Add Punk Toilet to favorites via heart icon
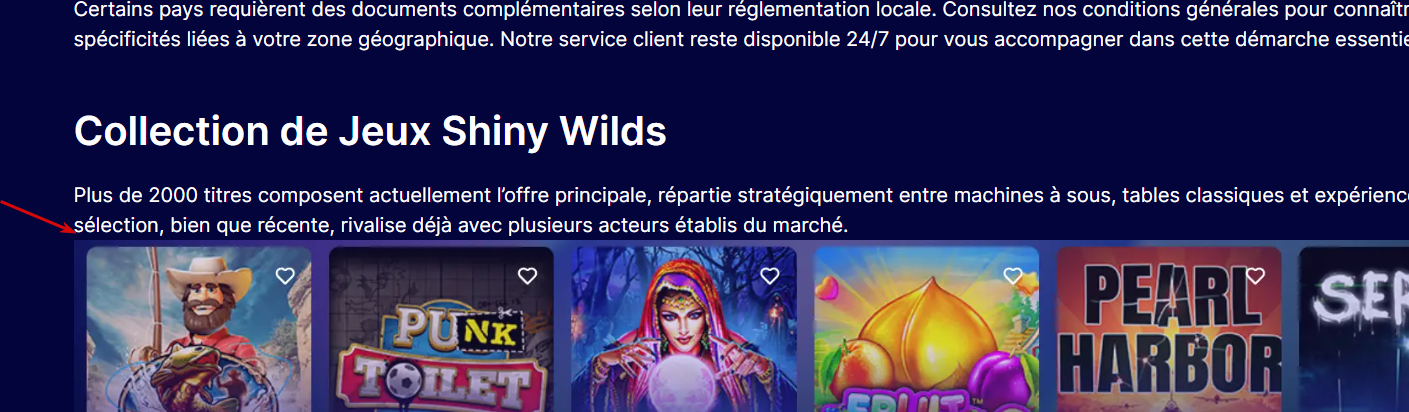This screenshot has width=1409, height=412. pos(527,276)
